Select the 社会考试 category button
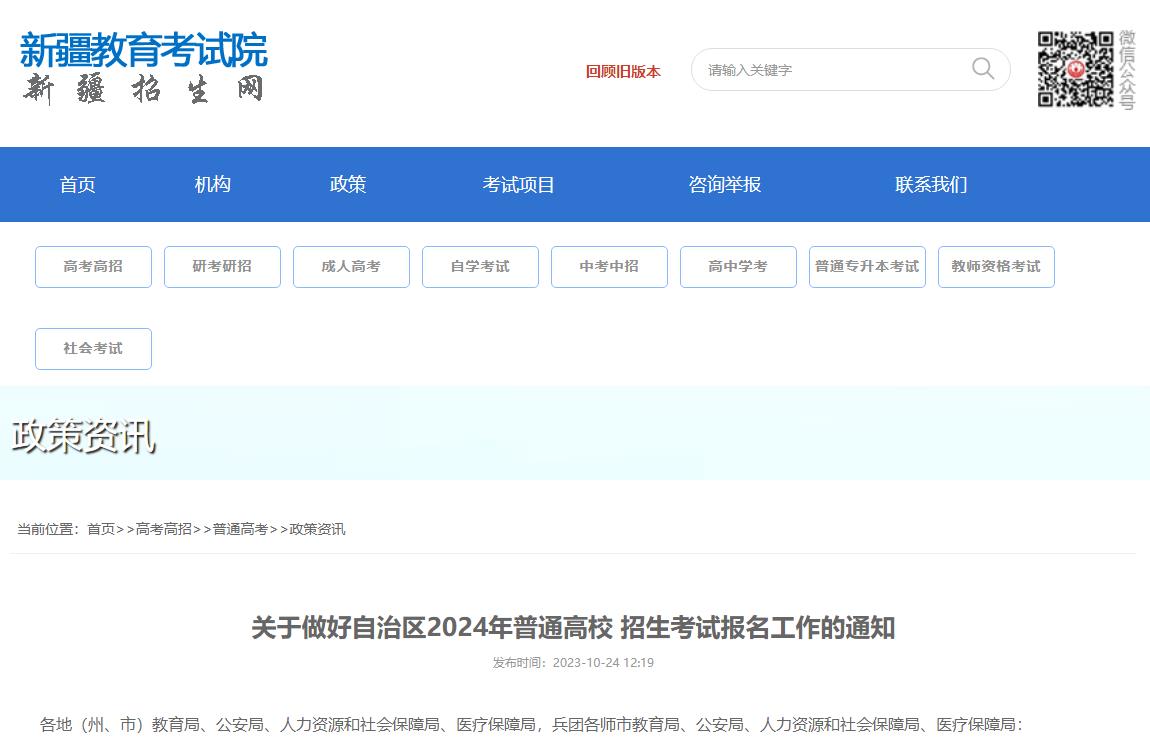The height and width of the screenshot is (750, 1150). click(x=93, y=349)
